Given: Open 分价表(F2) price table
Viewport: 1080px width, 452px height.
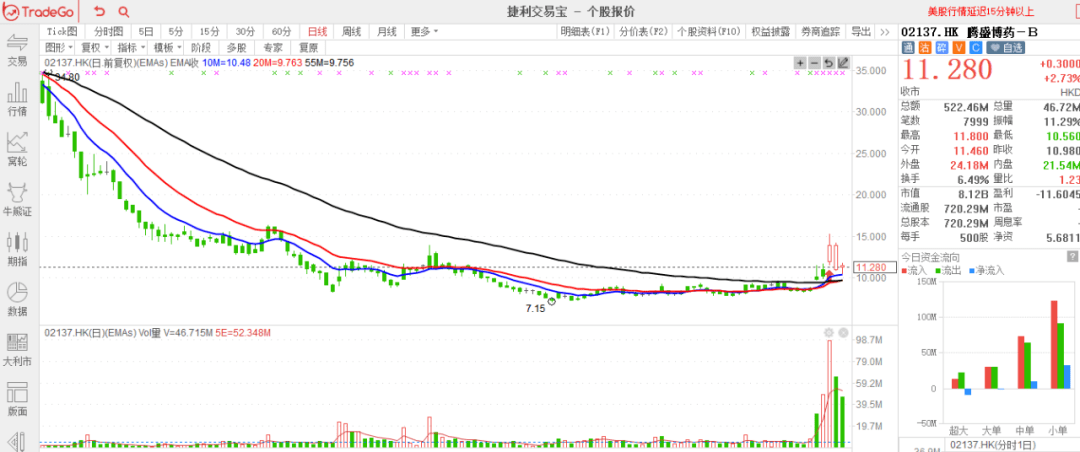Looking at the screenshot, I should 643,32.
